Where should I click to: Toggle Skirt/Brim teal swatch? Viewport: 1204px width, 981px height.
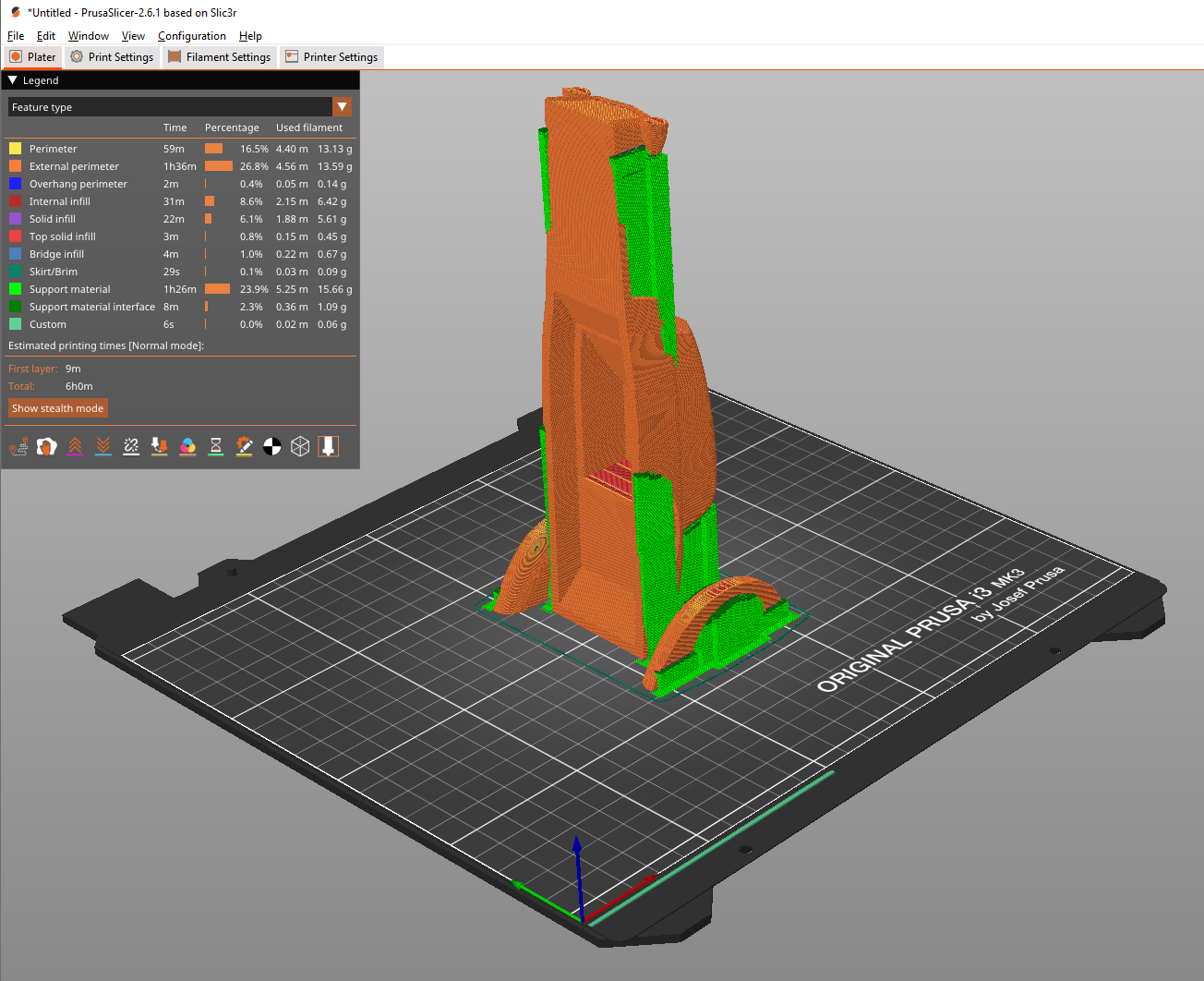click(15, 272)
